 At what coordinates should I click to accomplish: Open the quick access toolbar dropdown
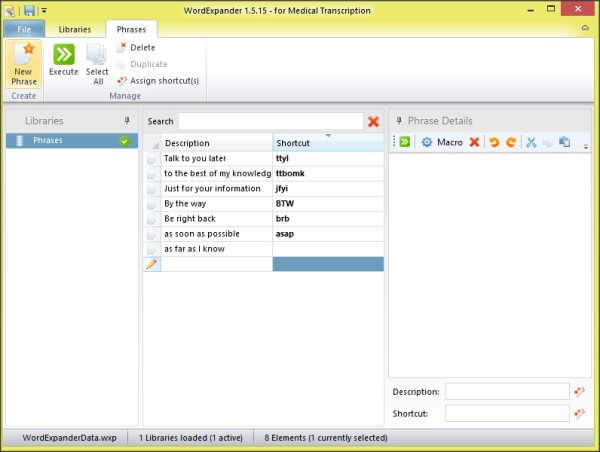(x=44, y=11)
